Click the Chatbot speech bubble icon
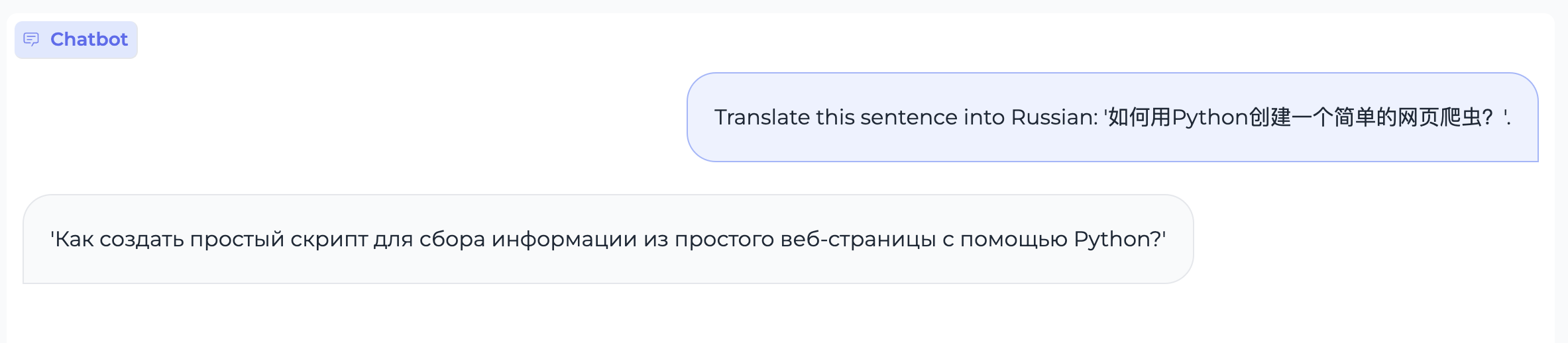This screenshot has width=1568, height=343. [x=31, y=40]
